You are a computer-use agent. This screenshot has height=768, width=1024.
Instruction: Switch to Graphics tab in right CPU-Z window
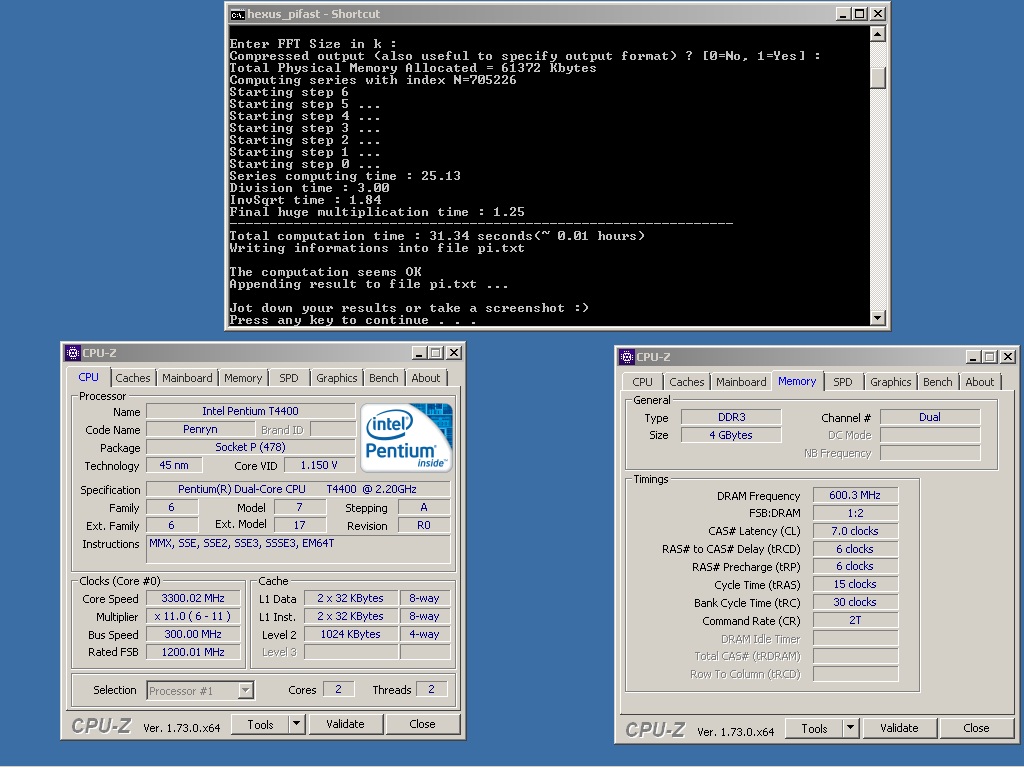[890, 381]
